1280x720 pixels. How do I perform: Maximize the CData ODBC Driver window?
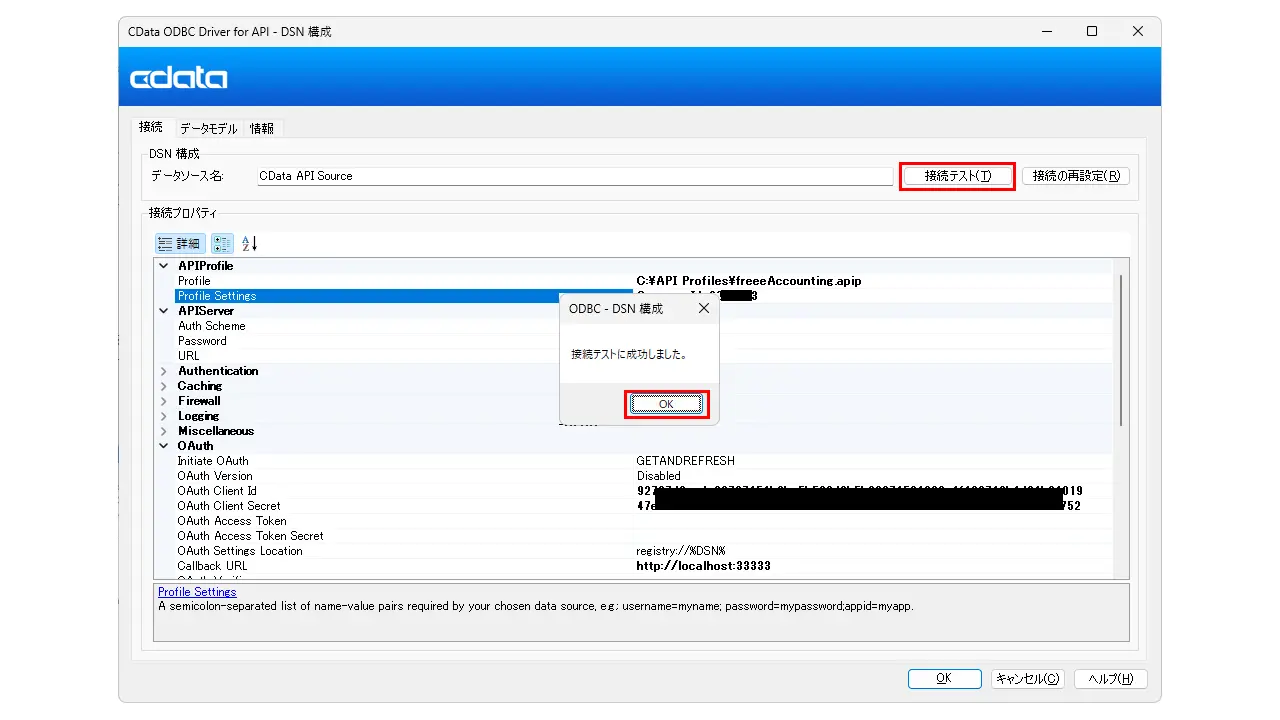[1092, 32]
